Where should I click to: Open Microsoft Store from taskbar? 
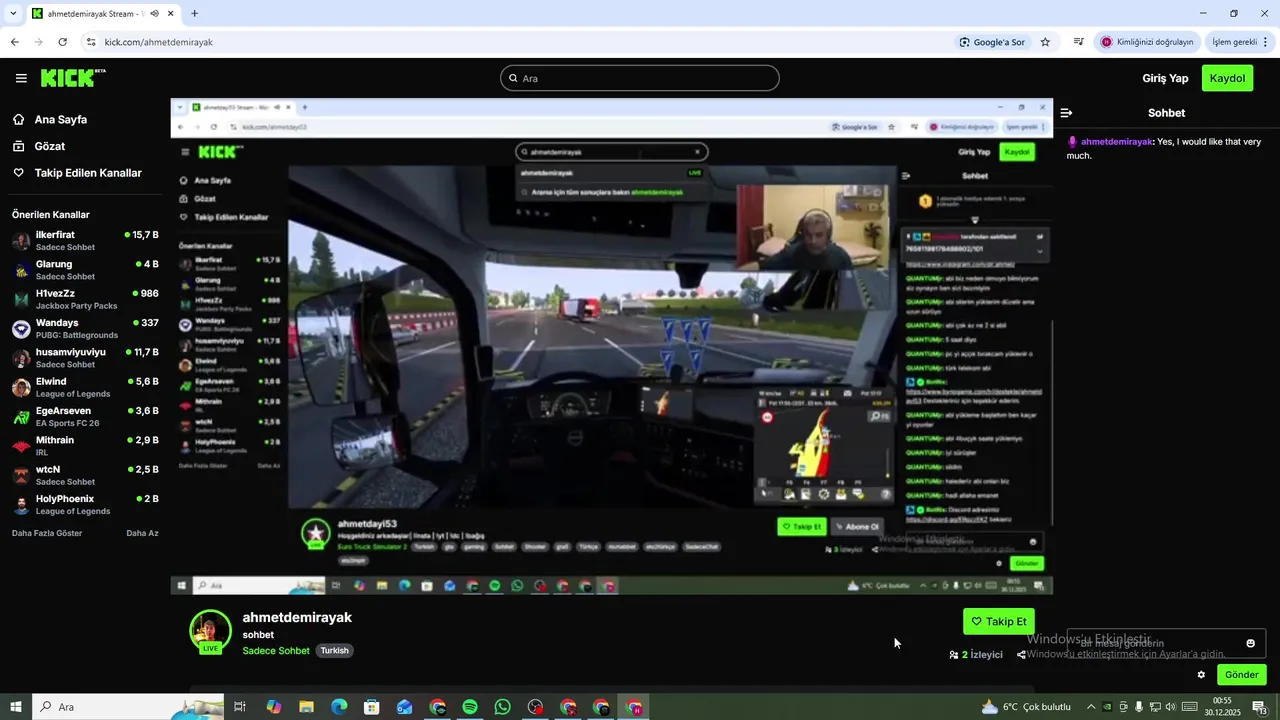point(371,707)
